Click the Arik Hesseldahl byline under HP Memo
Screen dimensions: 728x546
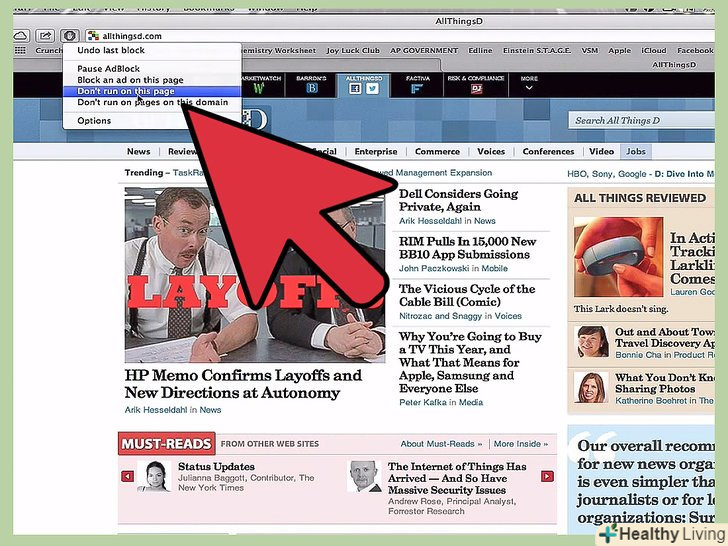pyautogui.click(x=156, y=410)
